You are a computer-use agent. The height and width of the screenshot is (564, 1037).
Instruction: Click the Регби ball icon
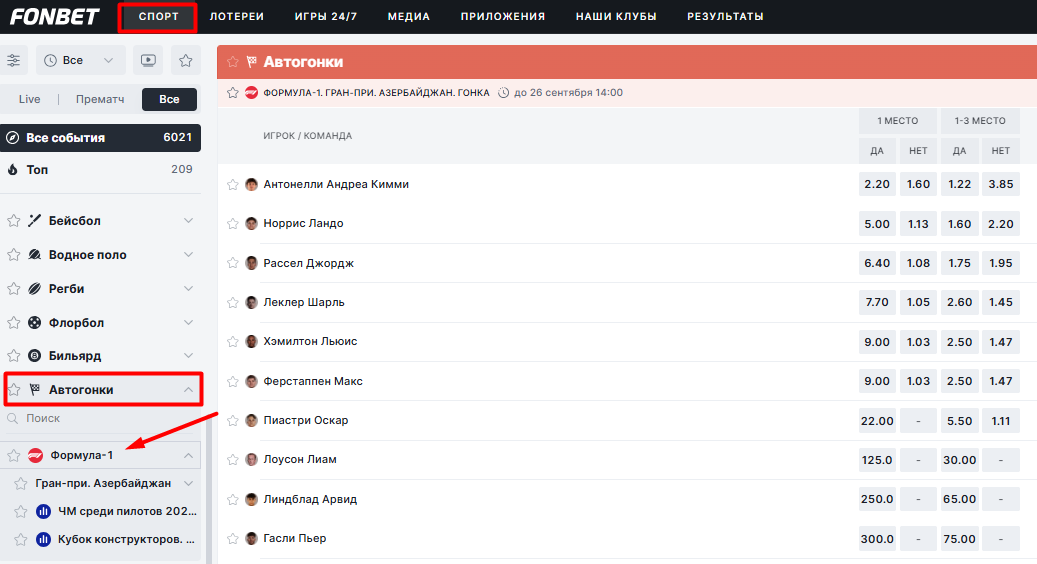pos(35,289)
